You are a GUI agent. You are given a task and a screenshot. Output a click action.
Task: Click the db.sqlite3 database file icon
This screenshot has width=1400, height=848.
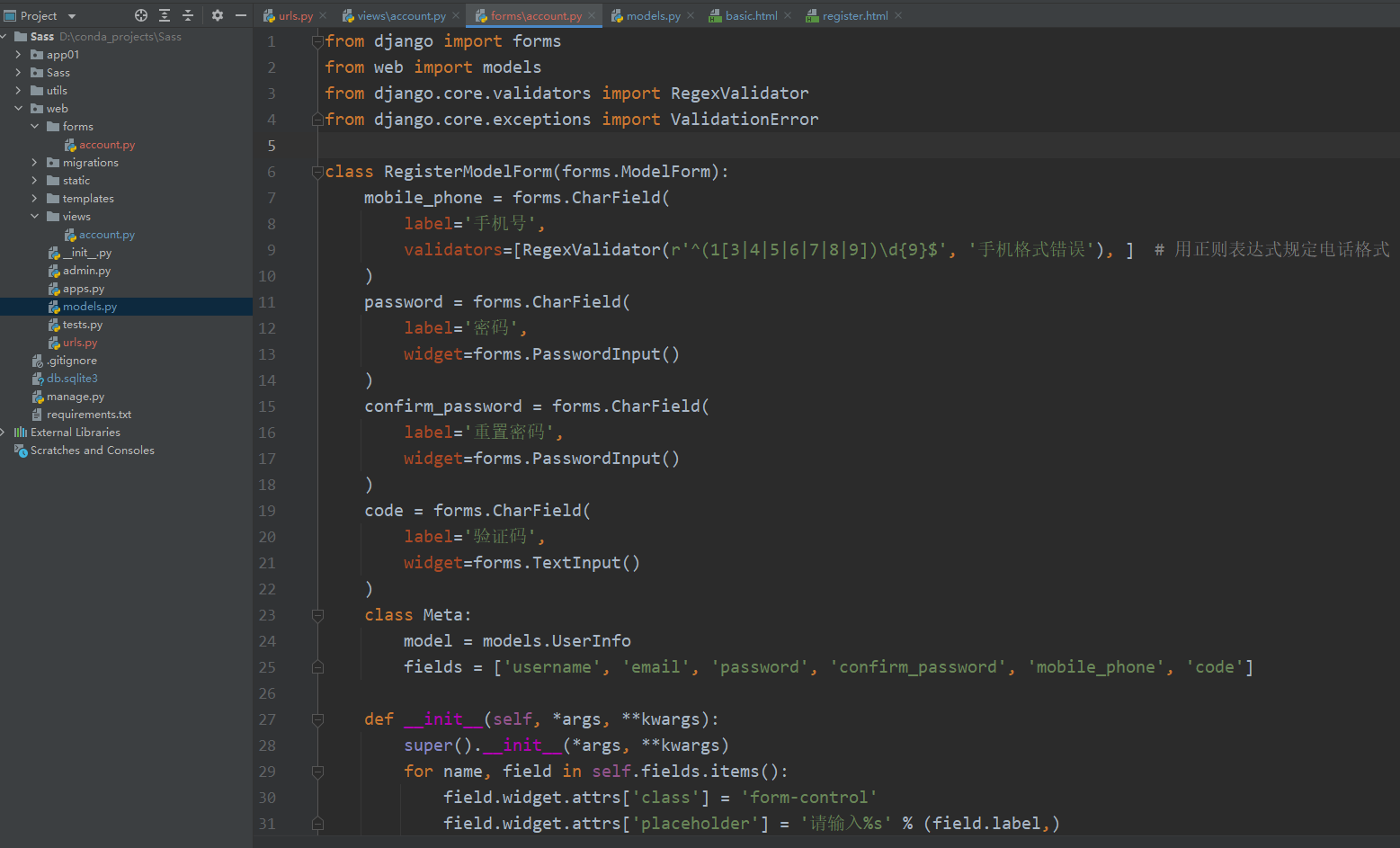(x=38, y=379)
